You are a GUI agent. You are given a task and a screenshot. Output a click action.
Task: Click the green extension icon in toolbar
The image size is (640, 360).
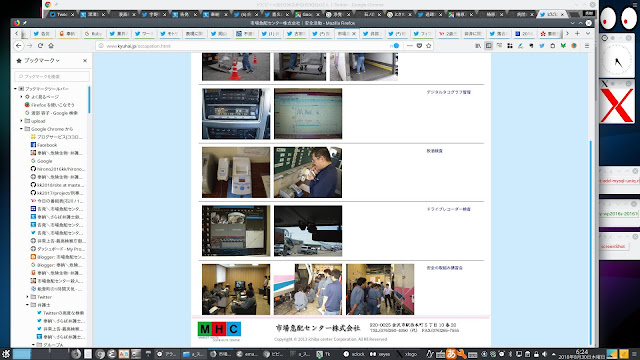click(563, 46)
